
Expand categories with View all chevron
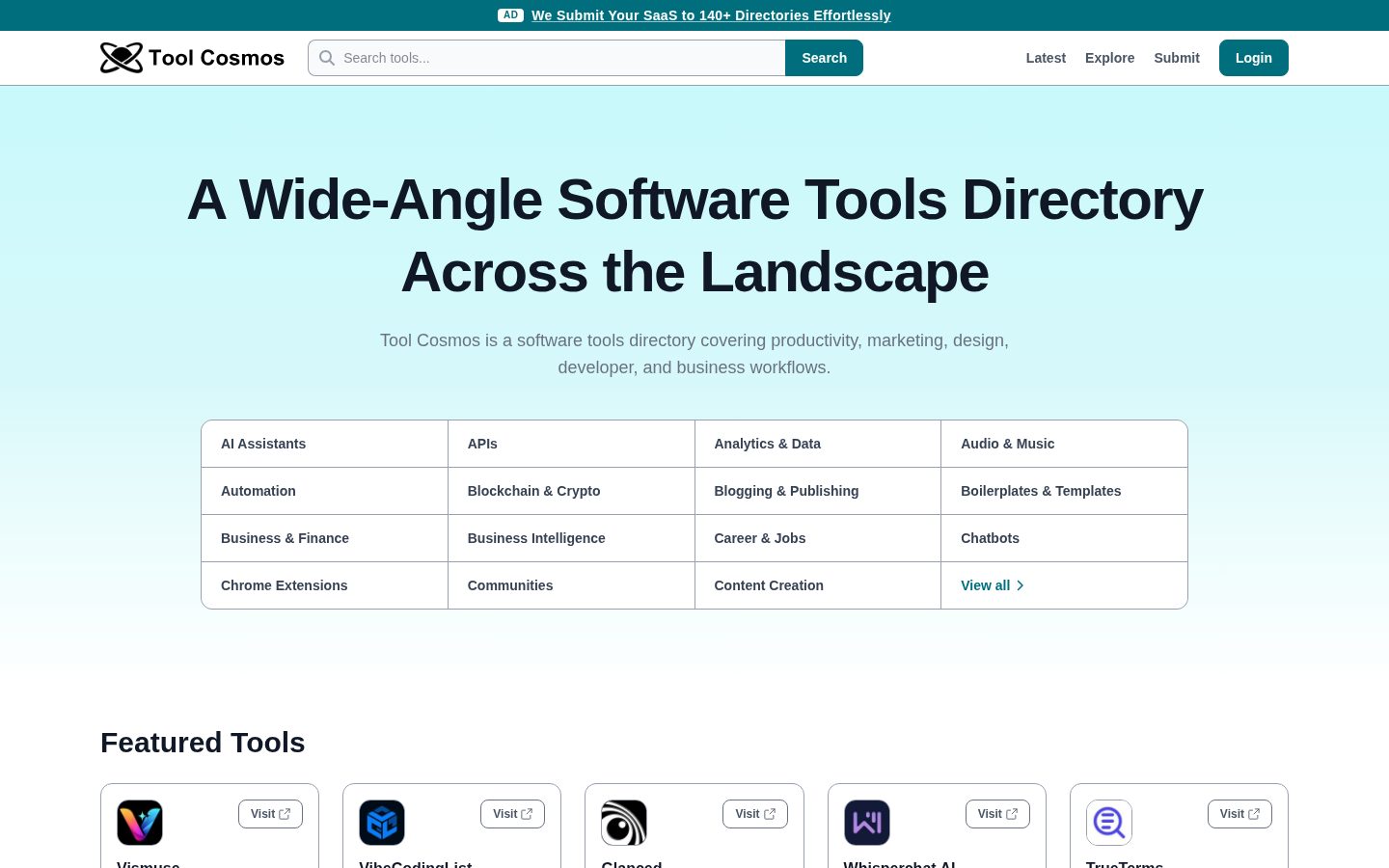click(x=1020, y=585)
